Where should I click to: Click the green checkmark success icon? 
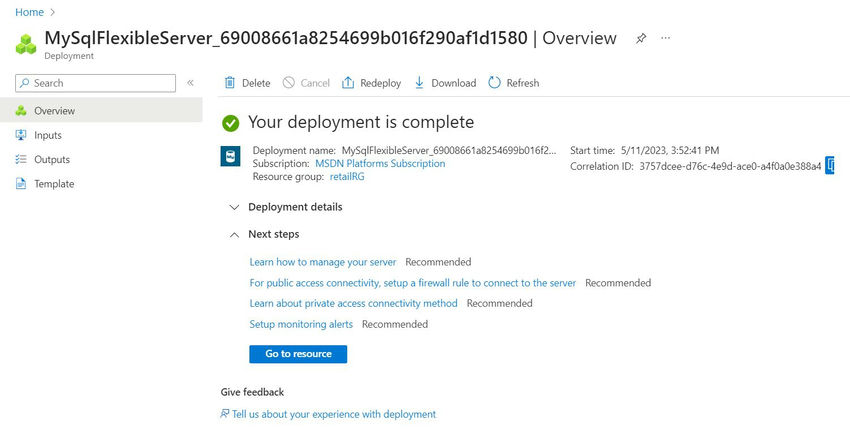pos(230,123)
